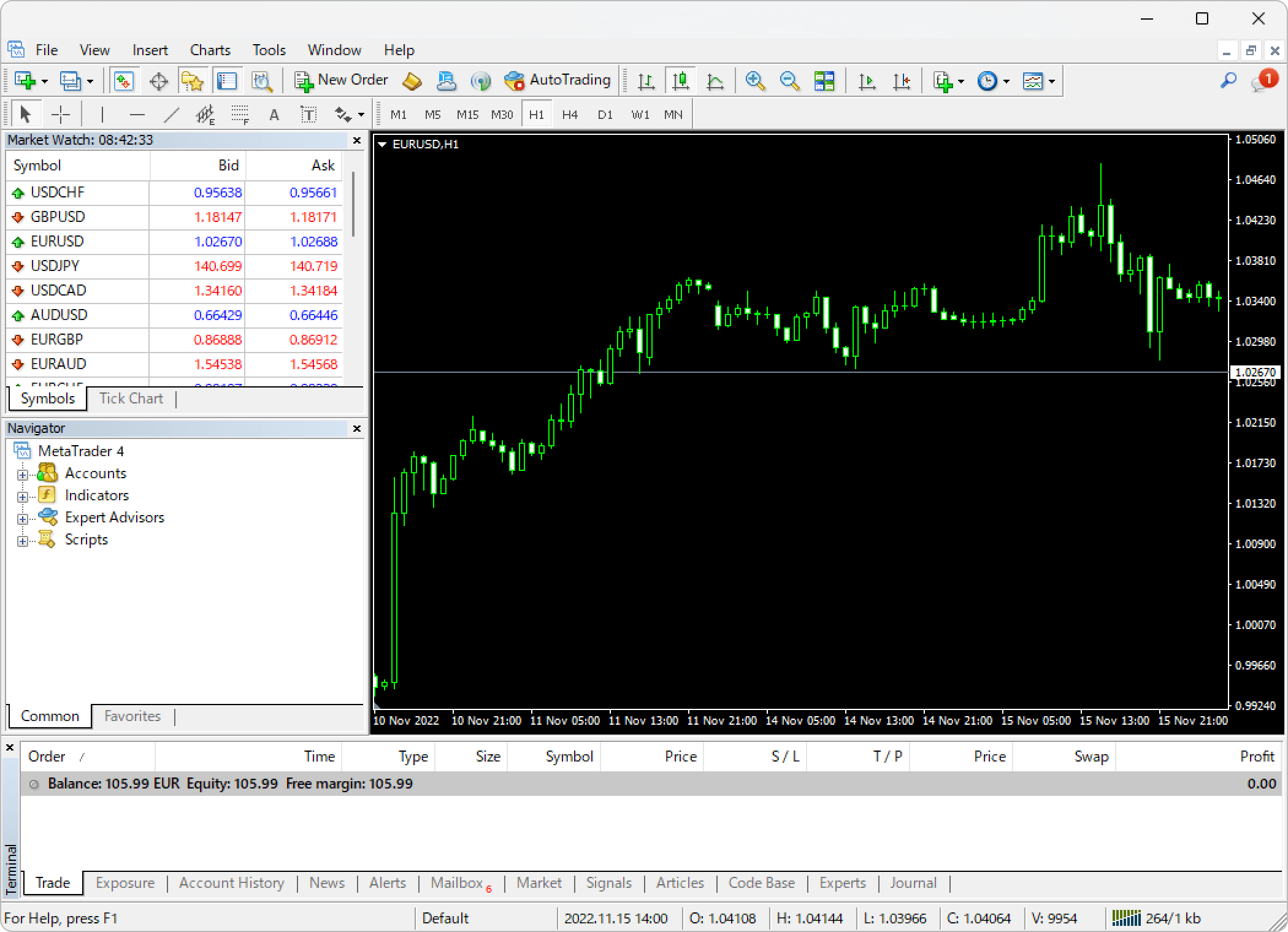
Task: Click the Zoom In magnifier icon
Action: [x=755, y=81]
